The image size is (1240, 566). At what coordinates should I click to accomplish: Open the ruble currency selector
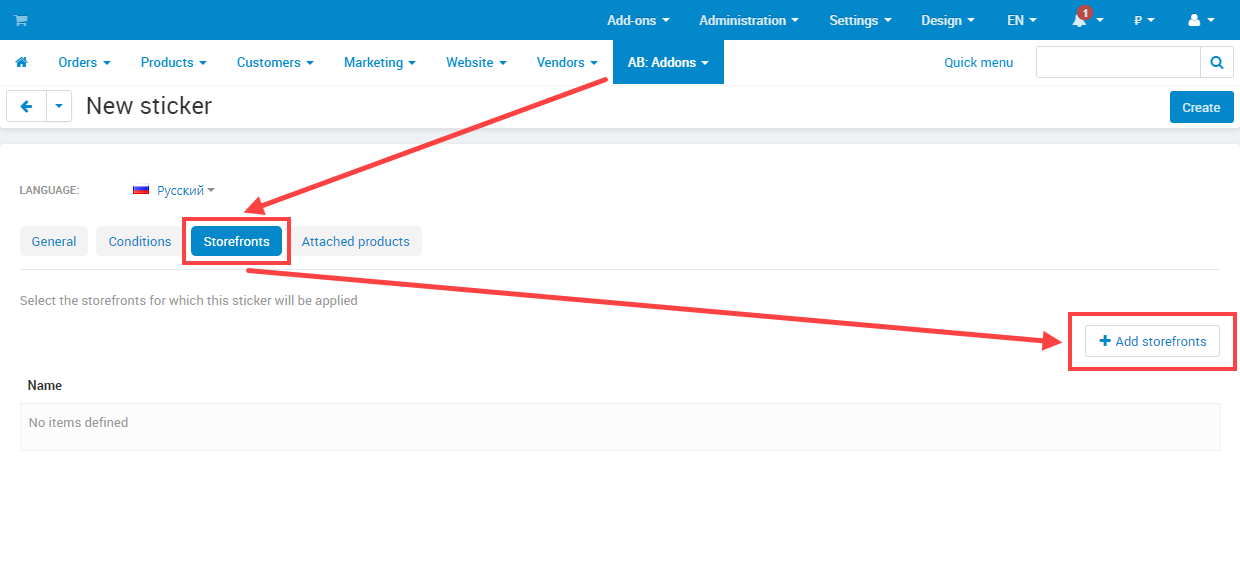tap(1143, 20)
